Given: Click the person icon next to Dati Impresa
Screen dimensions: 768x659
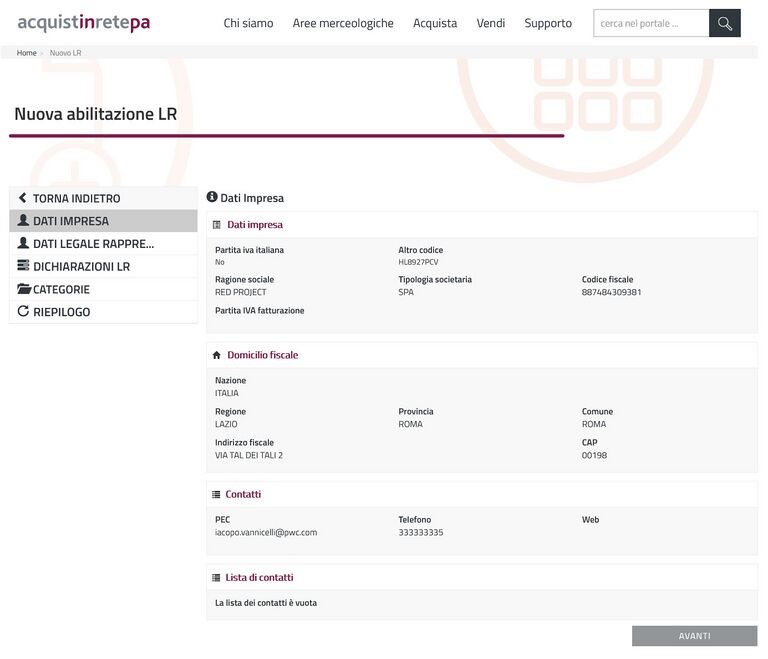Looking at the screenshot, I should [x=23, y=221].
